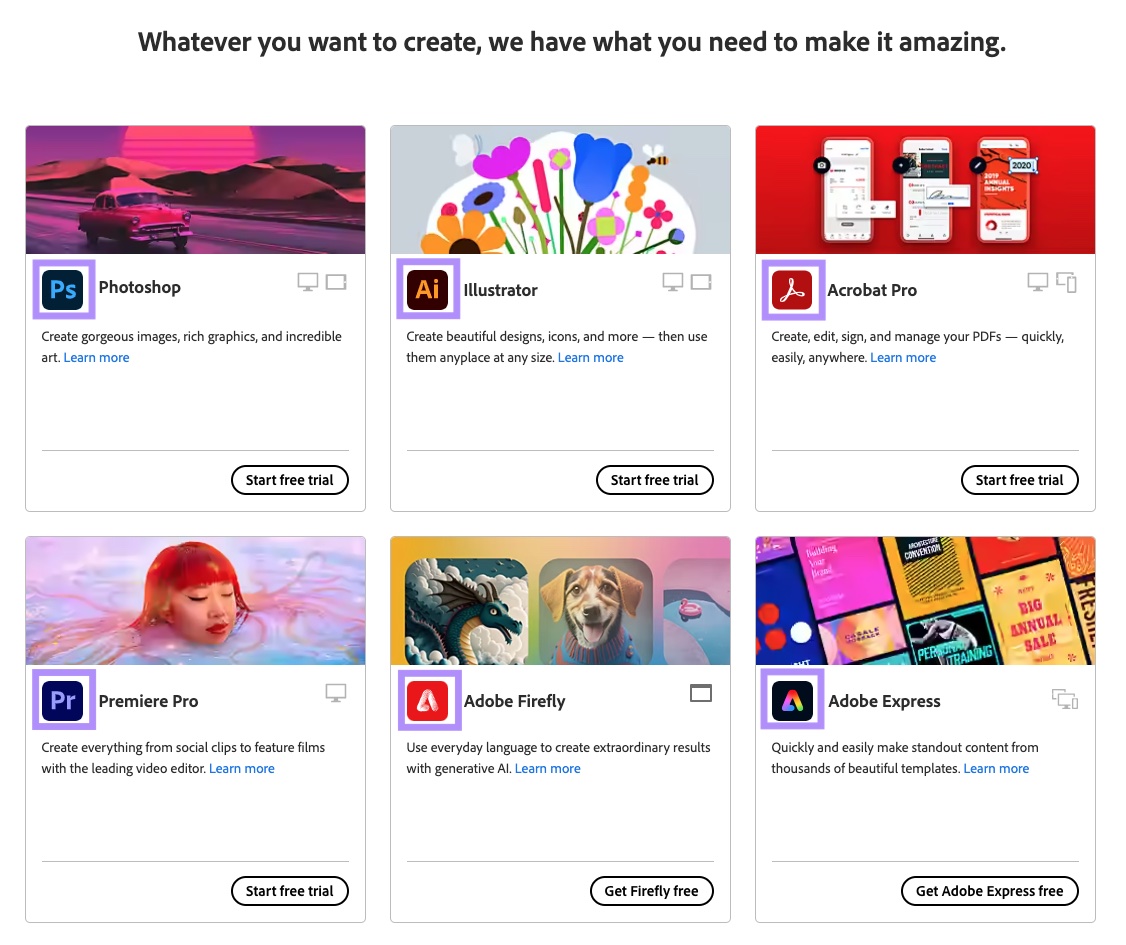Click the Photoshop card banner image
Viewport: 1126px width, 945px height.
(195, 189)
